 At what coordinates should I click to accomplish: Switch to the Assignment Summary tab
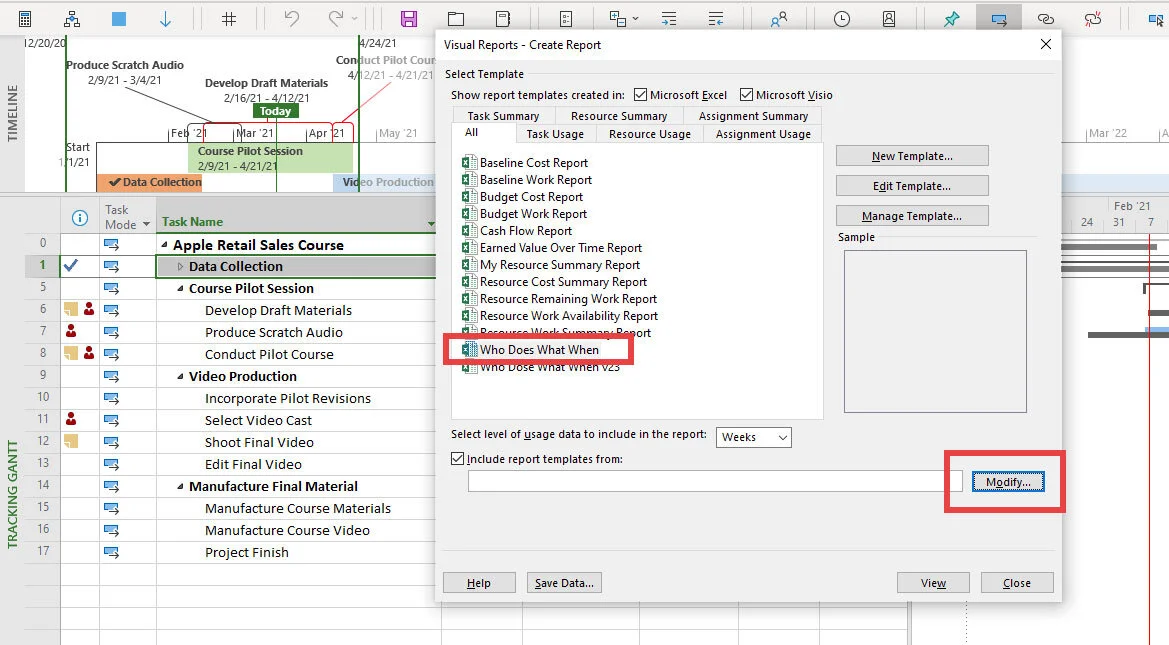pos(753,116)
